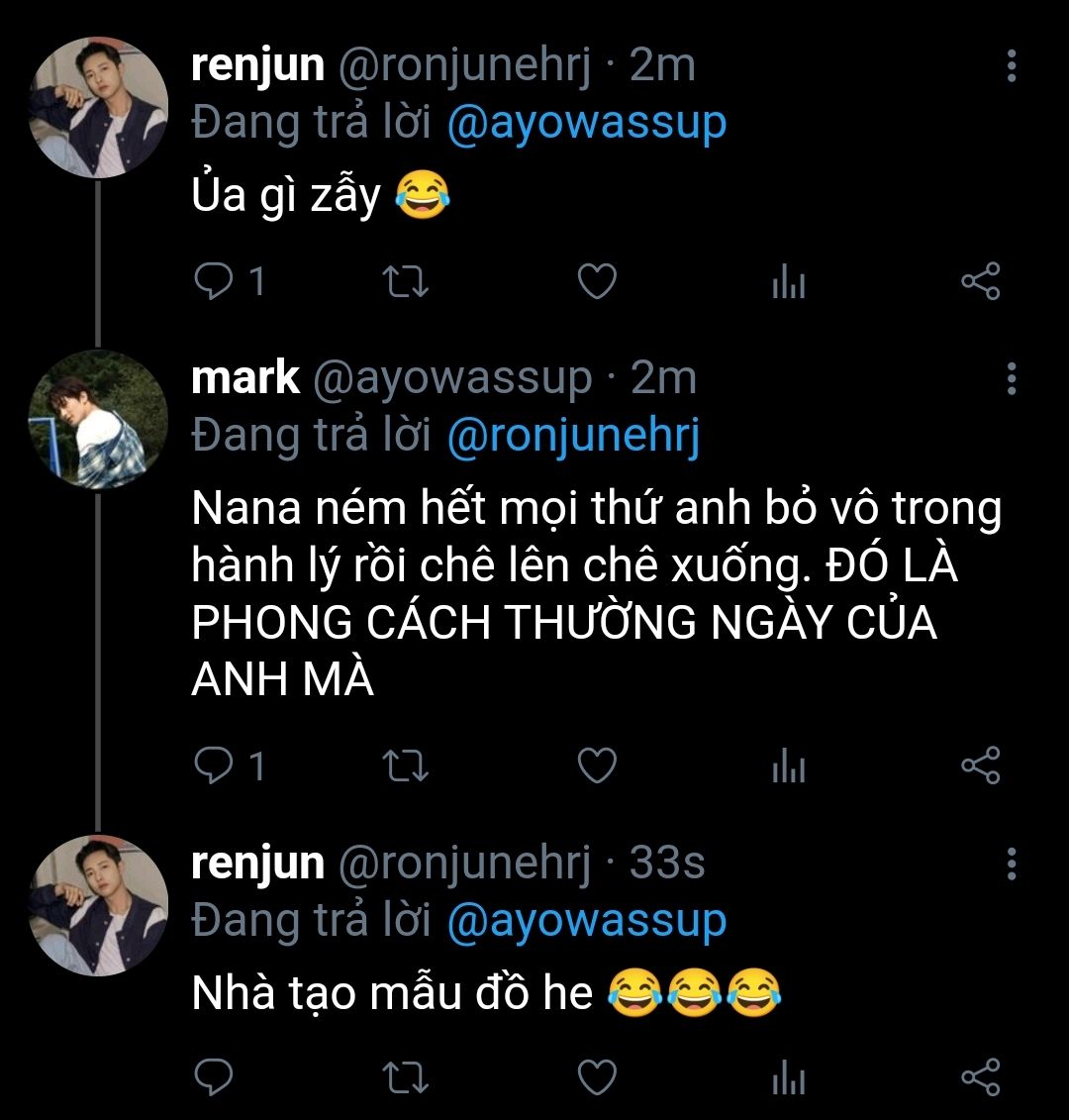
Task: View analytics for renjun's first tweet
Action: pyautogui.click(x=788, y=284)
